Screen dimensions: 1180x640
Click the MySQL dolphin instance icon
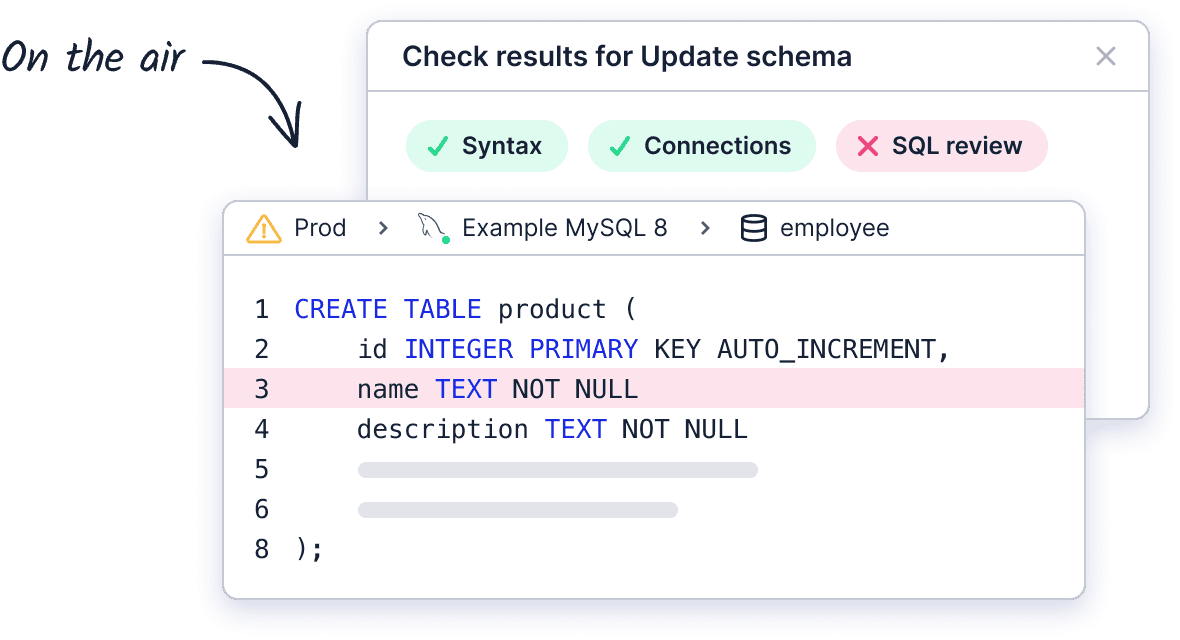coord(431,228)
